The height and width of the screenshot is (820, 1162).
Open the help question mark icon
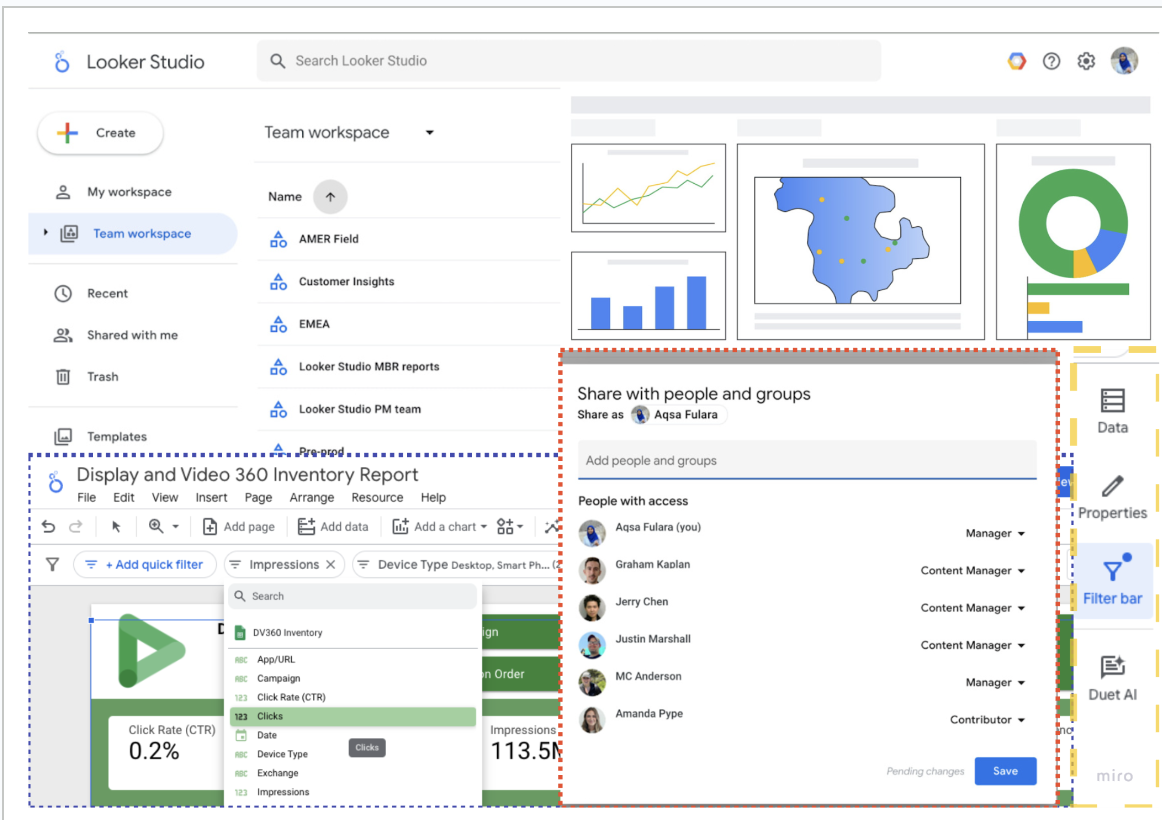[1051, 61]
